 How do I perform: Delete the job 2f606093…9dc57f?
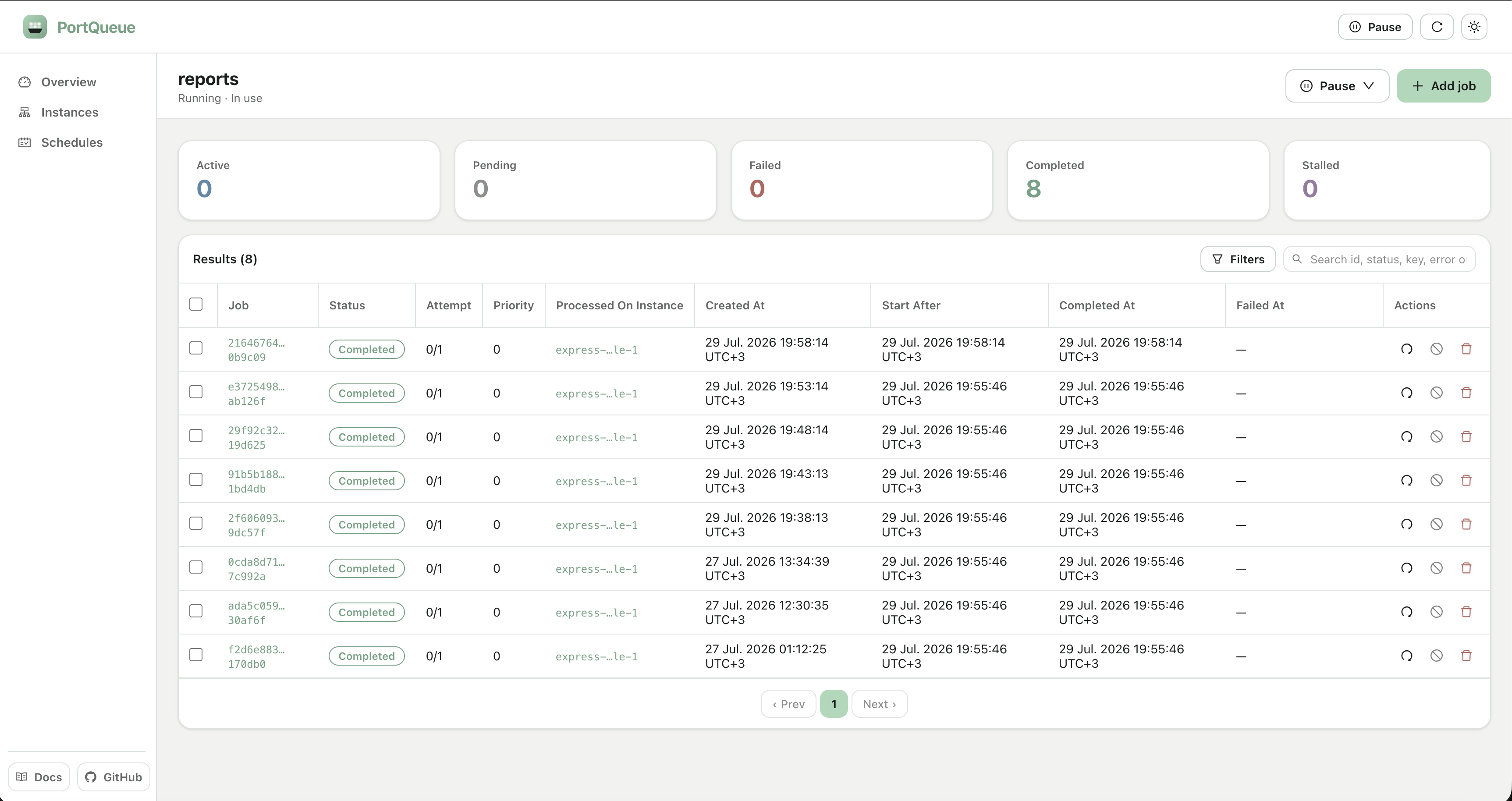tap(1466, 525)
